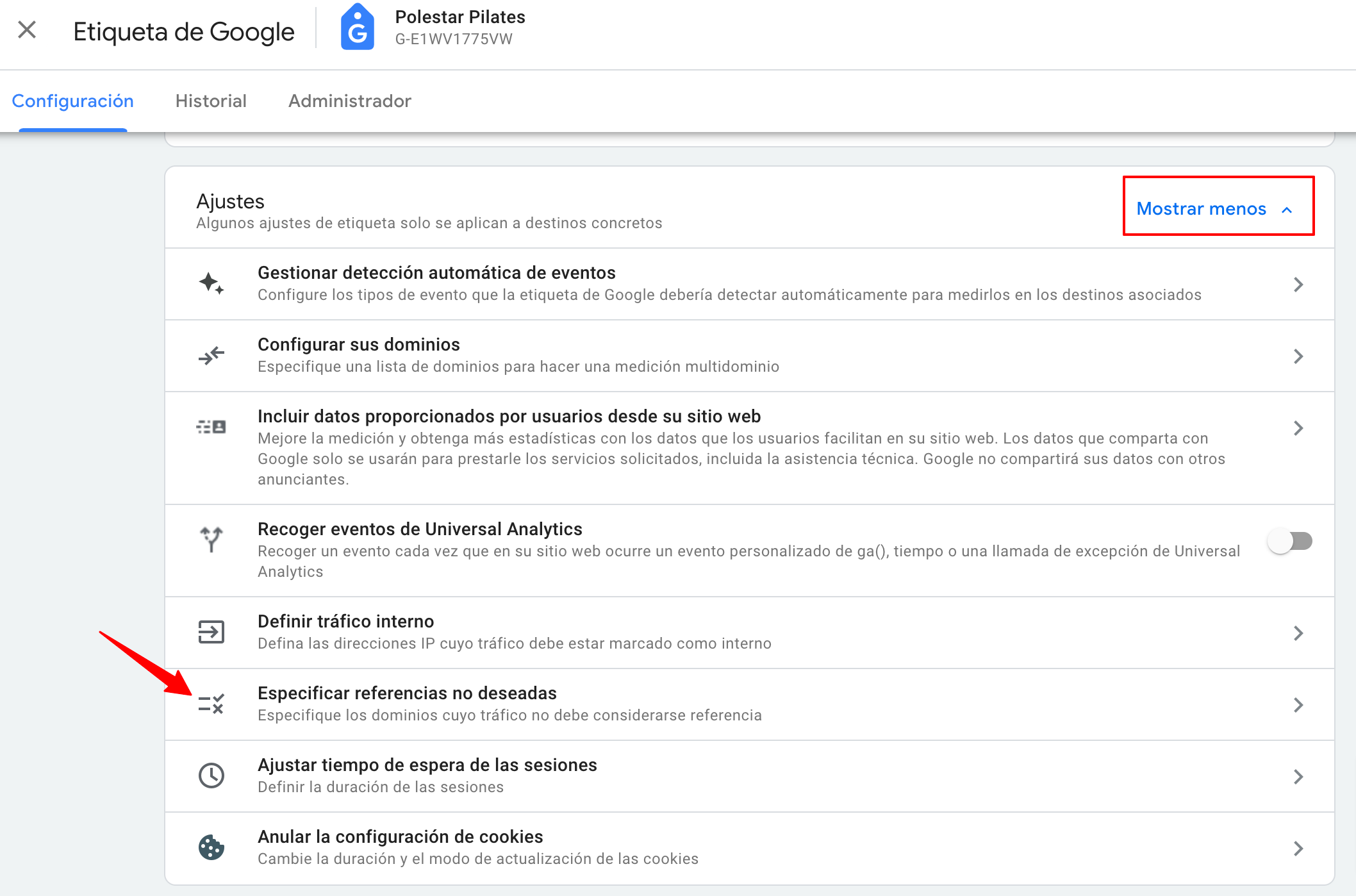The width and height of the screenshot is (1356, 896).
Task: Click the cookie icon for cookie settings
Action: (211, 847)
